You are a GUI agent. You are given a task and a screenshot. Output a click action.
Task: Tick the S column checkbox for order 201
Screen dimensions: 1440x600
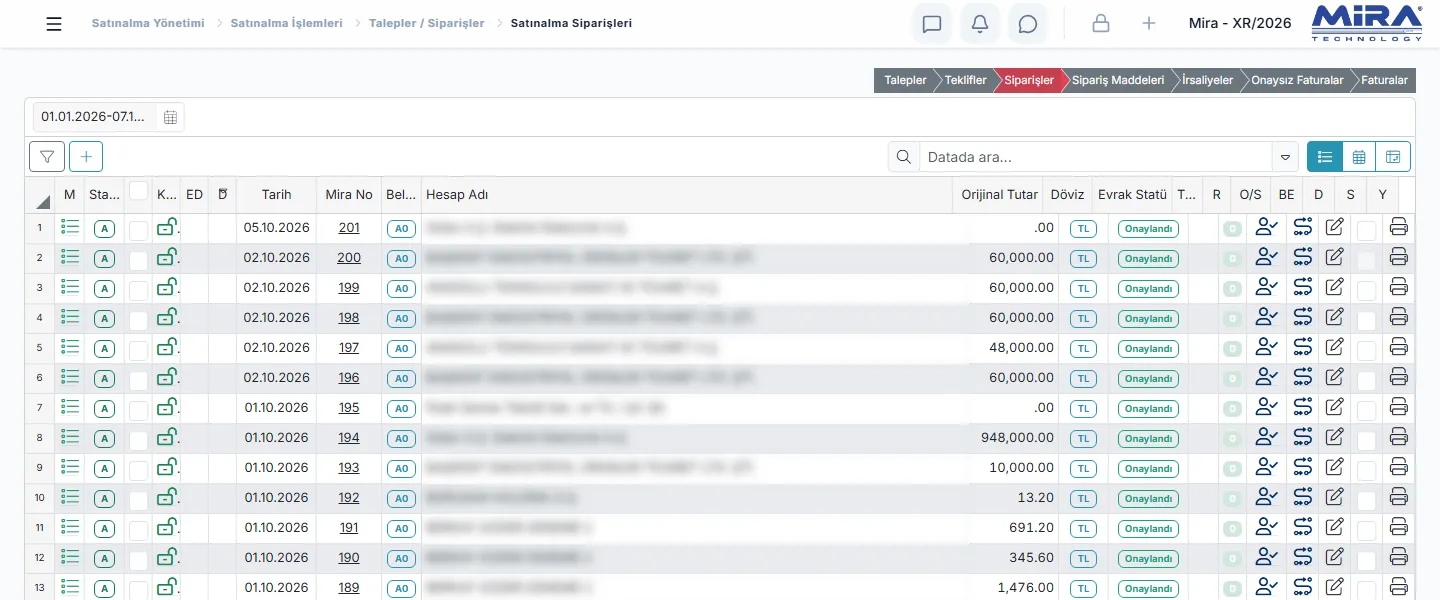(x=1366, y=230)
